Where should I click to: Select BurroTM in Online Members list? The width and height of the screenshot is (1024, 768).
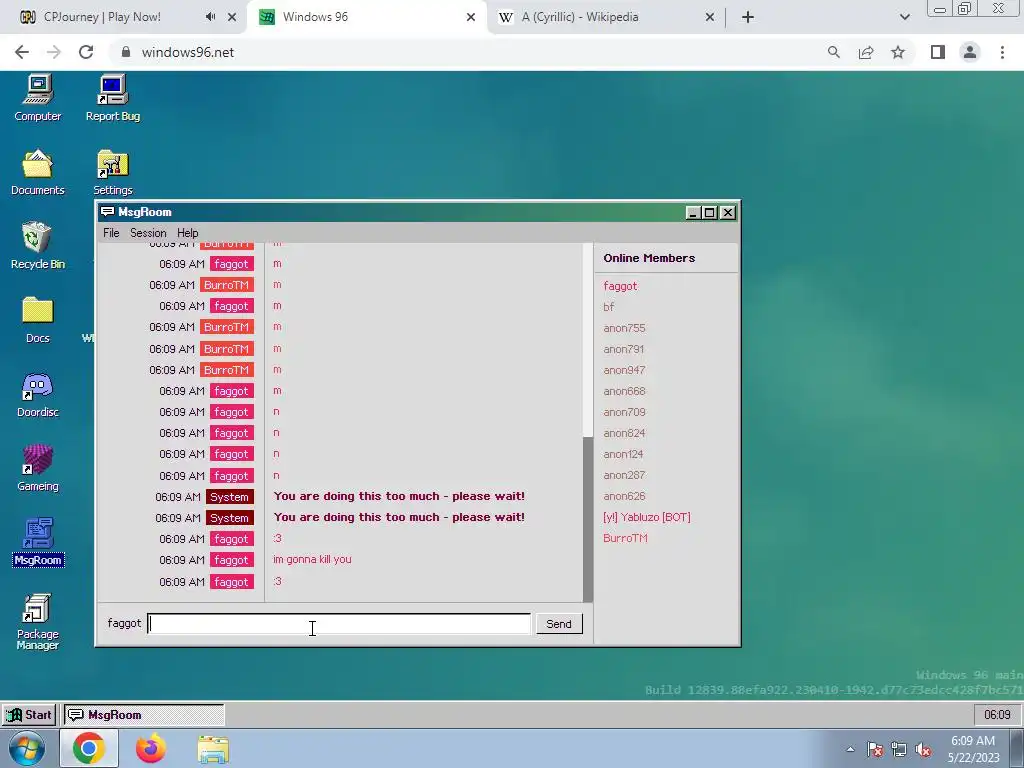coord(626,538)
